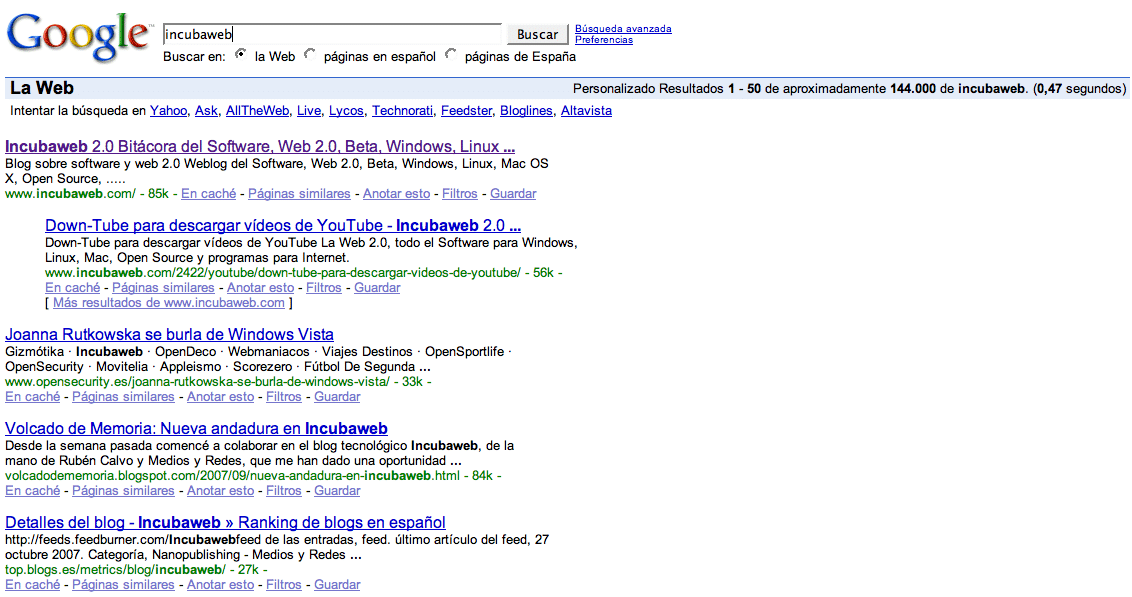
Task: Choose "páginas de España" radio option
Action: (451, 55)
